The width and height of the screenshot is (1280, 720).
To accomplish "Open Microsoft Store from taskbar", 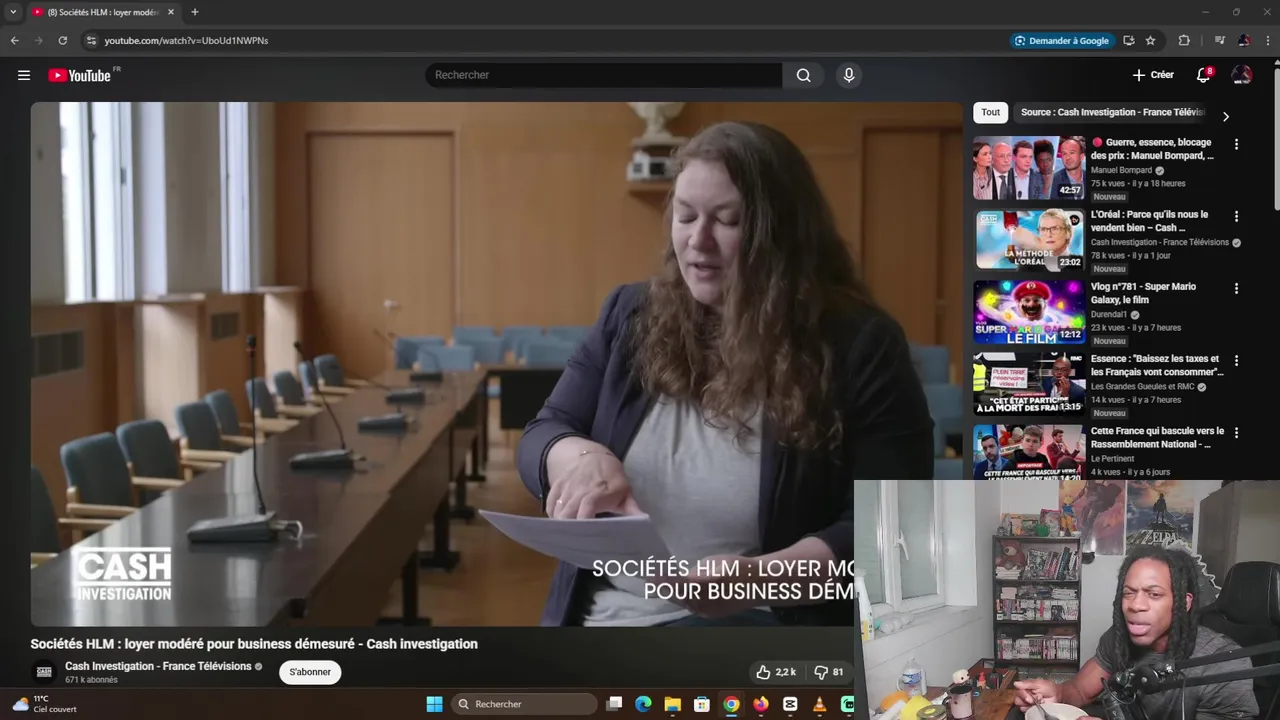I will 702,704.
